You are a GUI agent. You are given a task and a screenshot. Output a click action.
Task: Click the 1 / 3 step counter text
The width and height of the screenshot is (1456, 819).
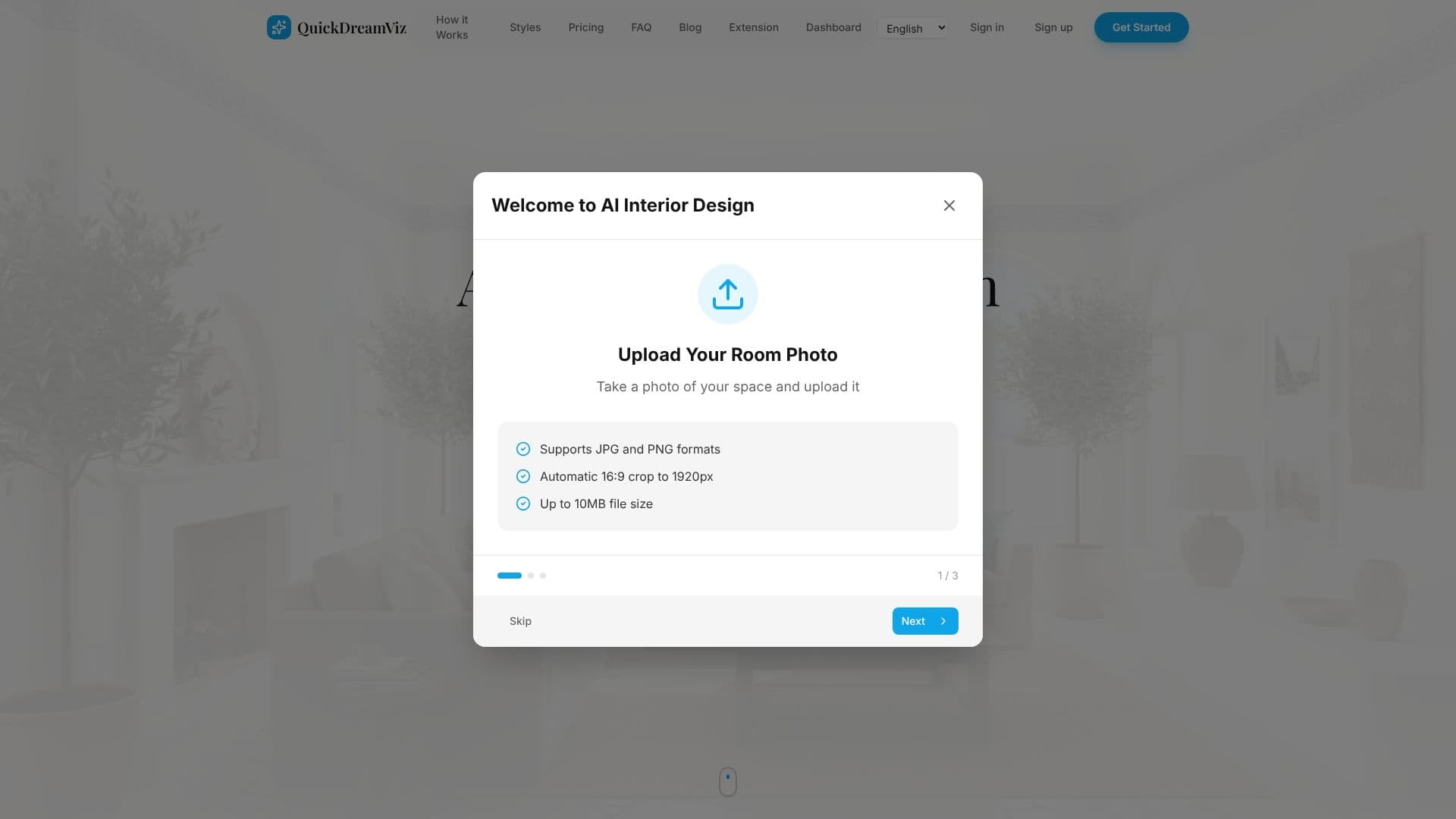(x=947, y=576)
